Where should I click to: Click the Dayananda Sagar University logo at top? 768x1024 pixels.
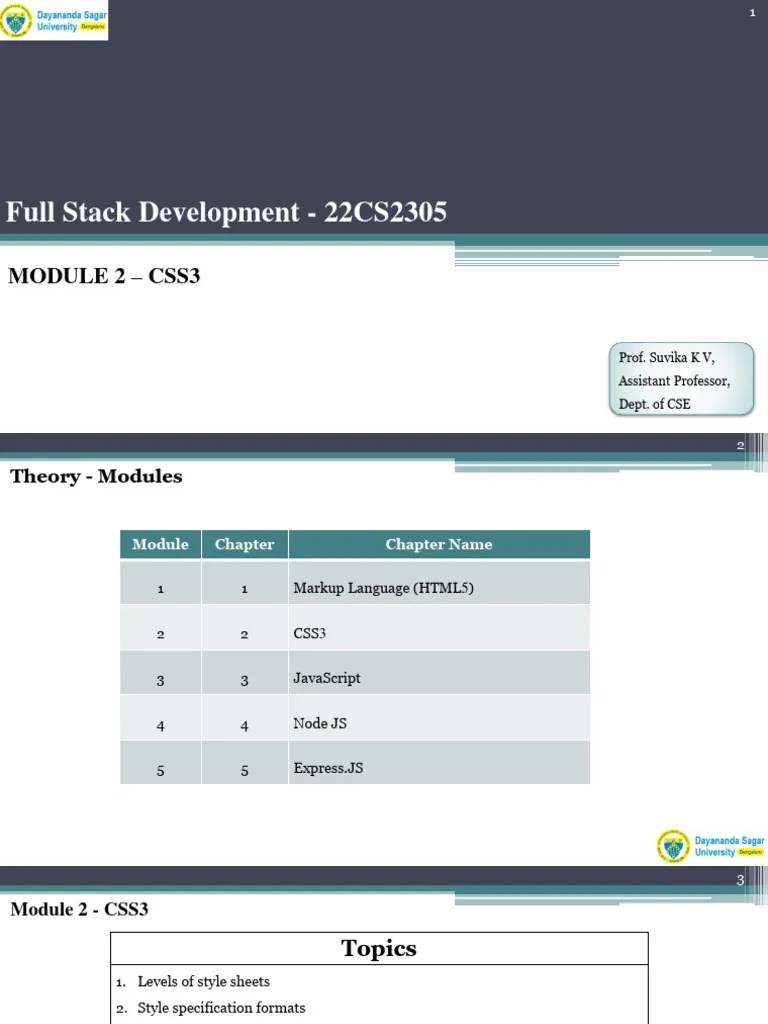coord(54,20)
